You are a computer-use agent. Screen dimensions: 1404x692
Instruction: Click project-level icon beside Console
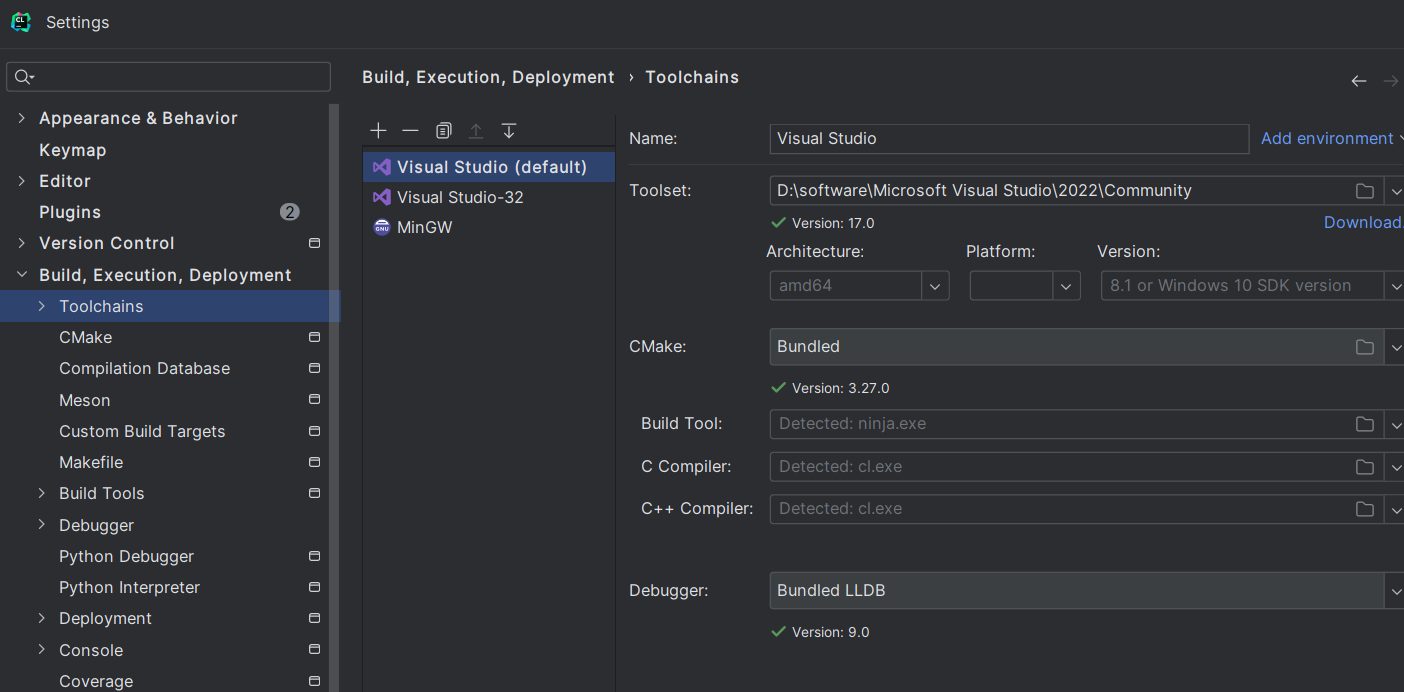[x=314, y=650]
